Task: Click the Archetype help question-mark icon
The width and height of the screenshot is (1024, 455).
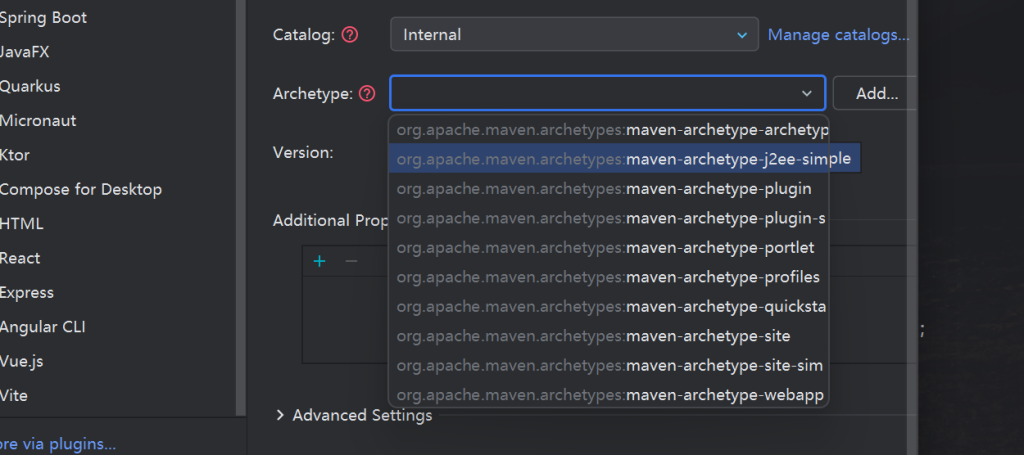Action: (x=367, y=94)
